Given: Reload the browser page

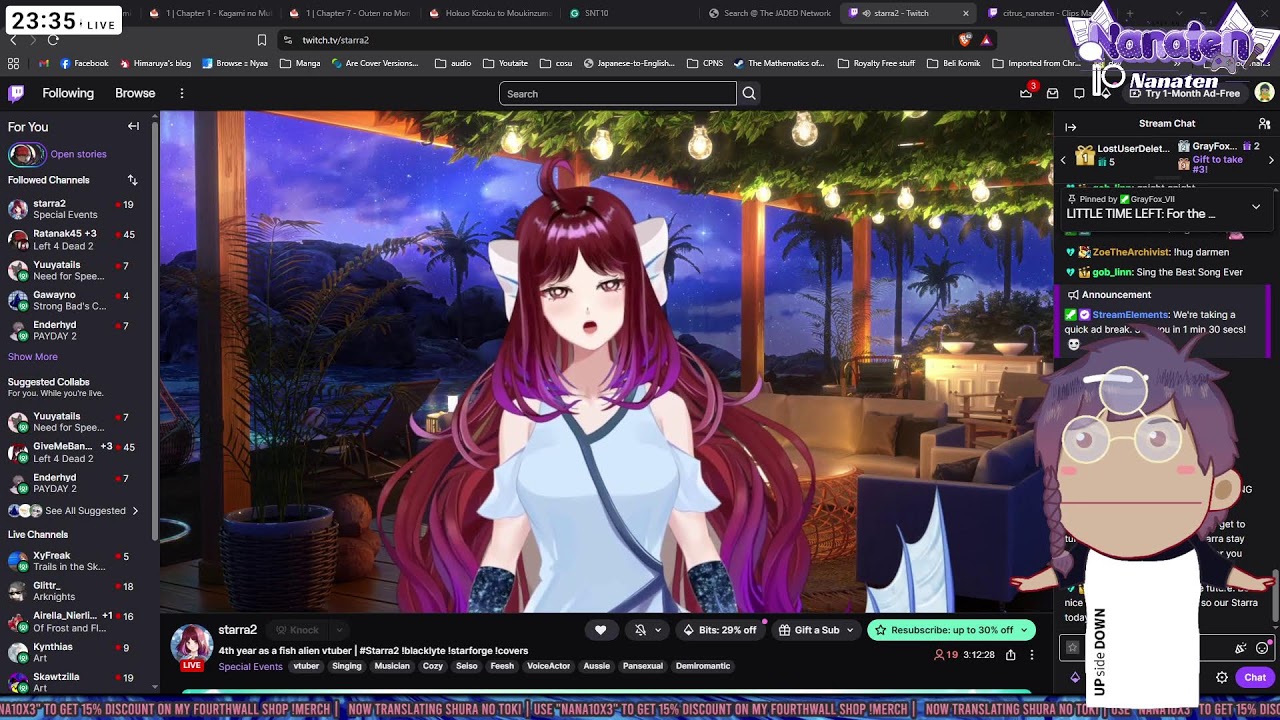Looking at the screenshot, I should (x=53, y=40).
